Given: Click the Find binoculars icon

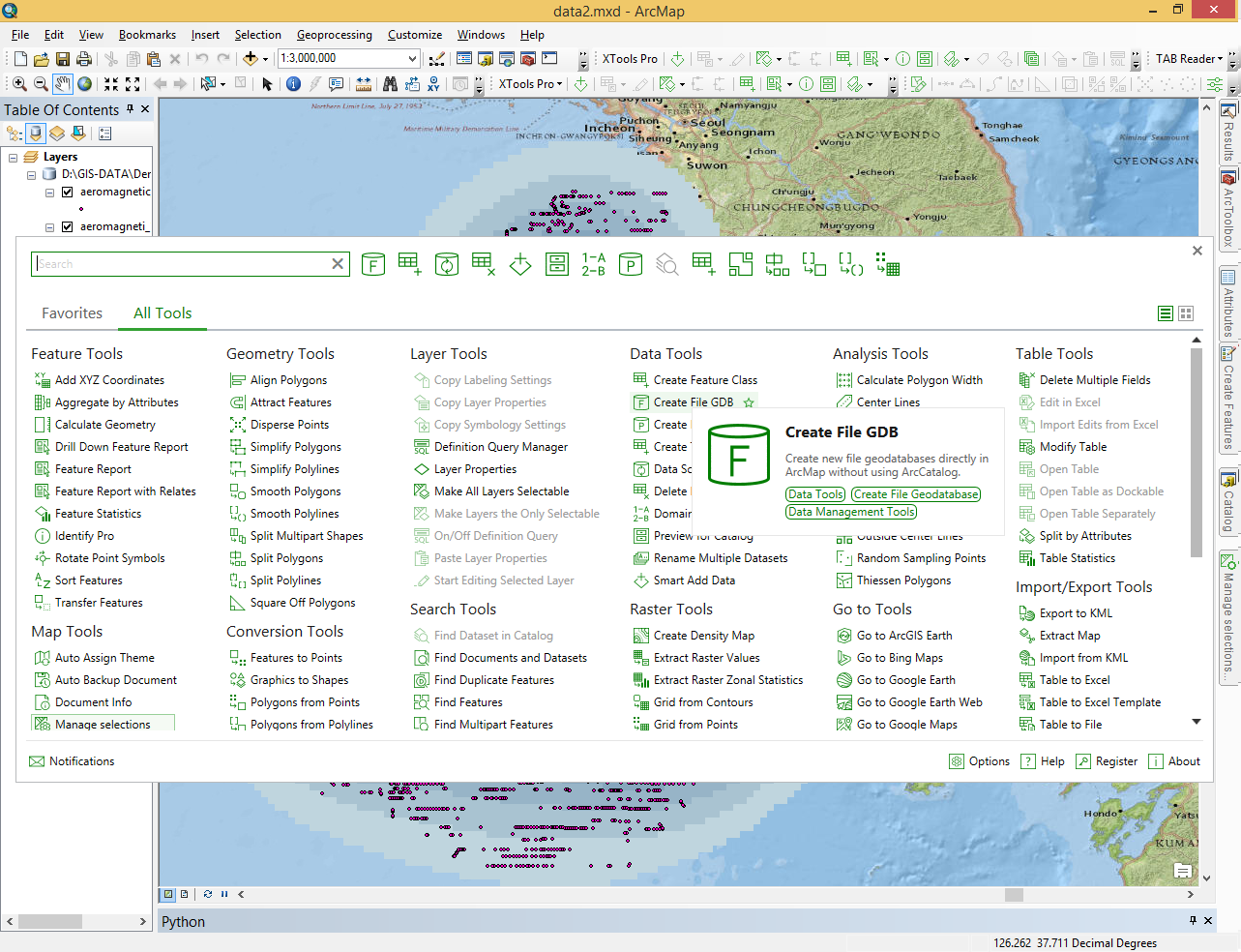Looking at the screenshot, I should point(390,84).
